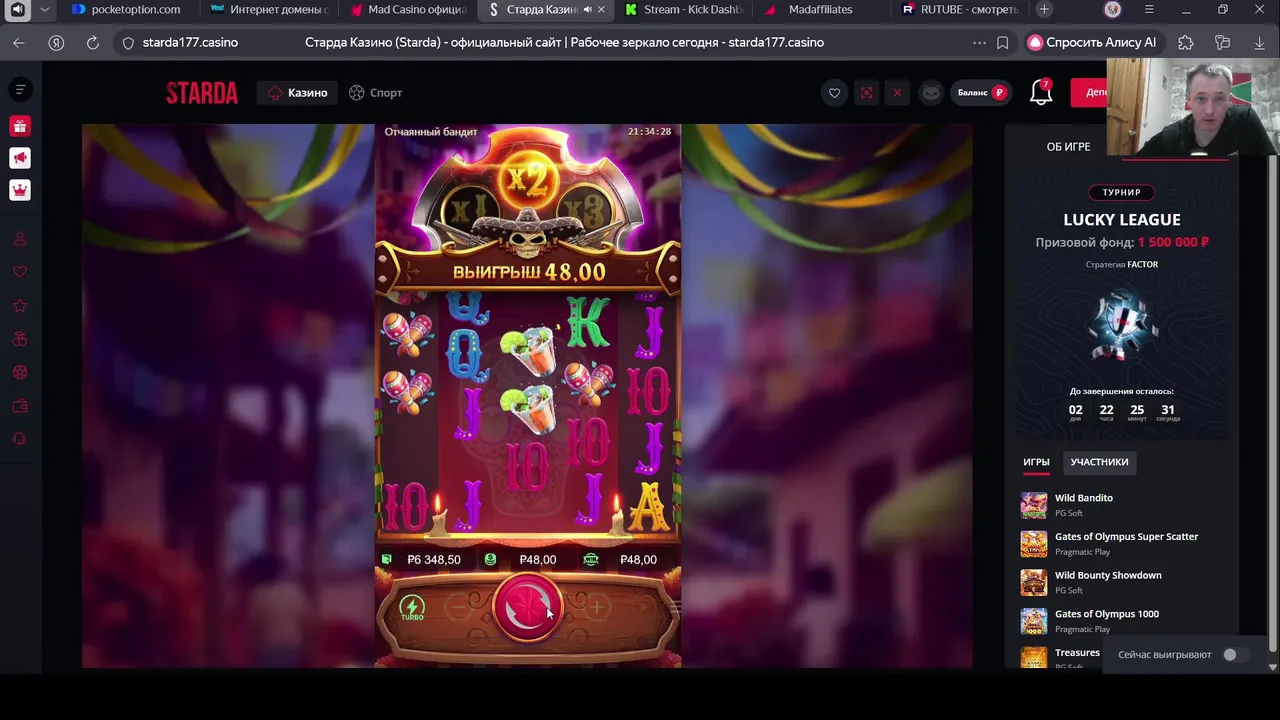This screenshot has height=720, width=1280.
Task: Click the green WIN icon
Action: point(591,560)
